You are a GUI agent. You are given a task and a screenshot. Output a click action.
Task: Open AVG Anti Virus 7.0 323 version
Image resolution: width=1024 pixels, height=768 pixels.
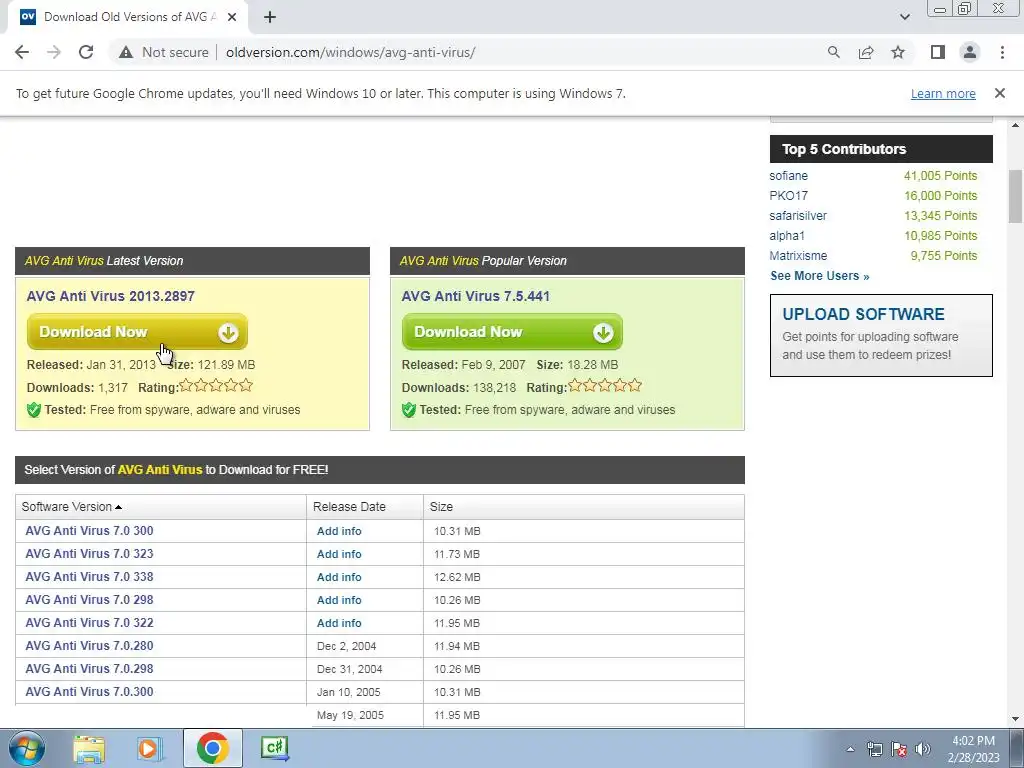tap(89, 554)
